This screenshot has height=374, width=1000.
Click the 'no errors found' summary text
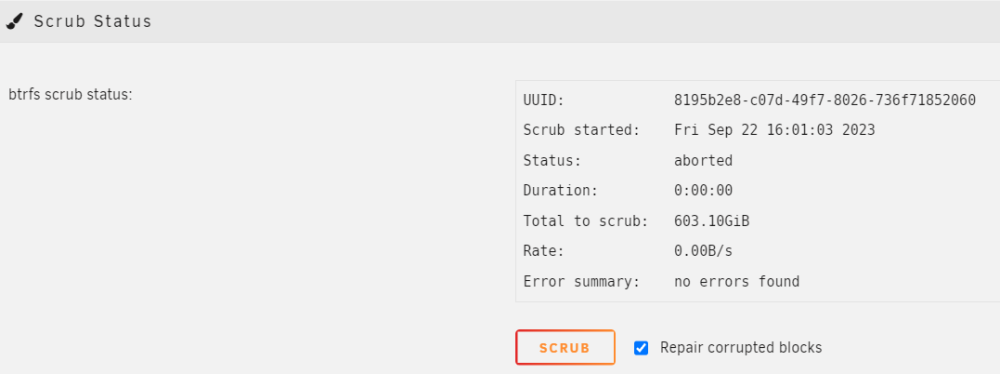pos(737,281)
